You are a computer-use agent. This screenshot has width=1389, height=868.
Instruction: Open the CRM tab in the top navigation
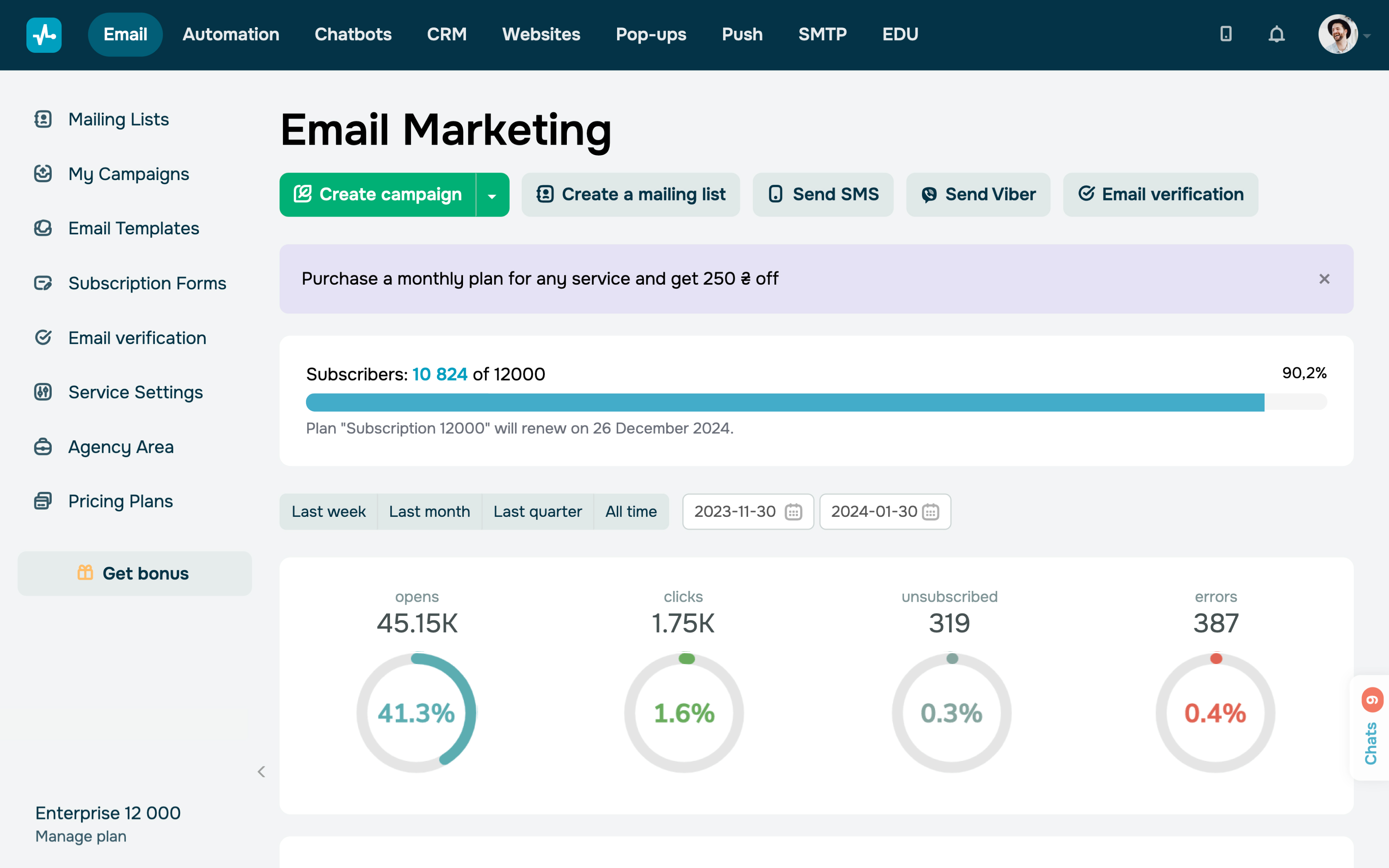447,34
